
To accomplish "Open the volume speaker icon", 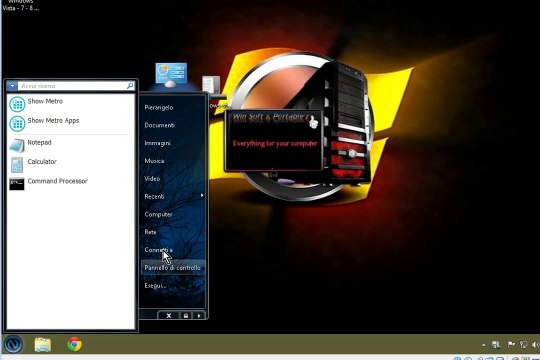I will pyautogui.click(x=536, y=344).
